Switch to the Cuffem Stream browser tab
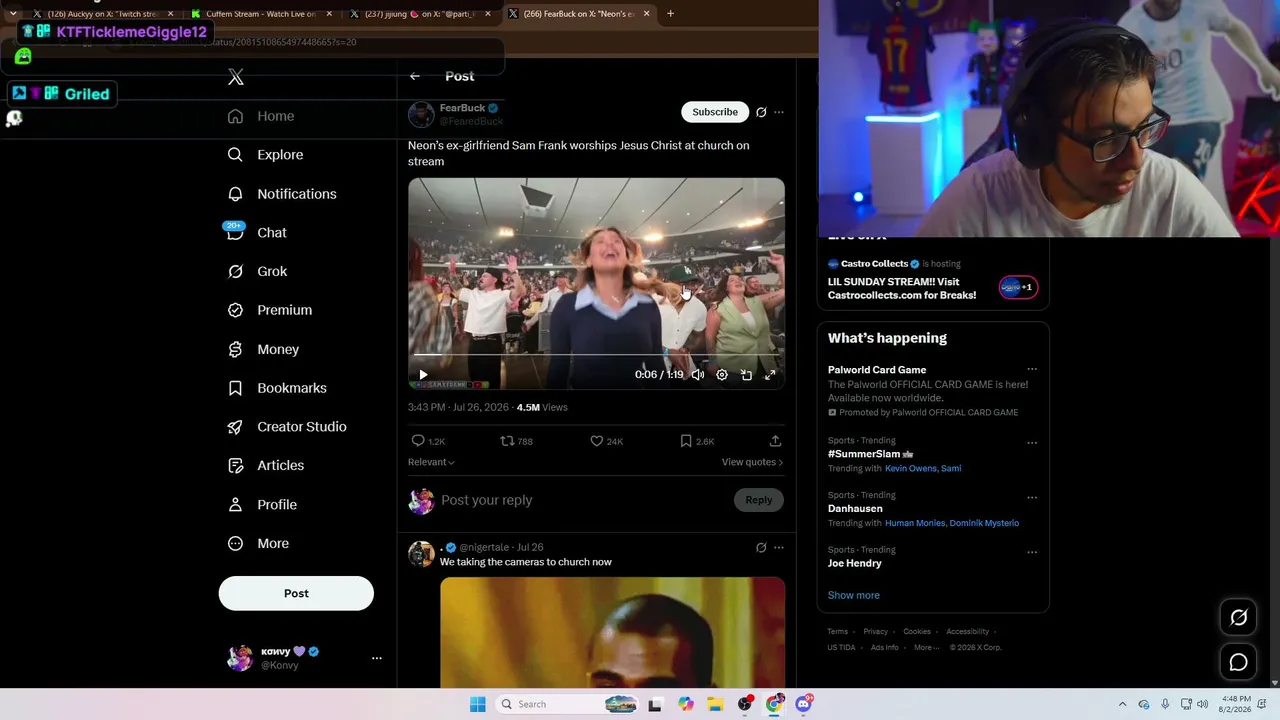This screenshot has height=720, width=1280. coord(260,14)
